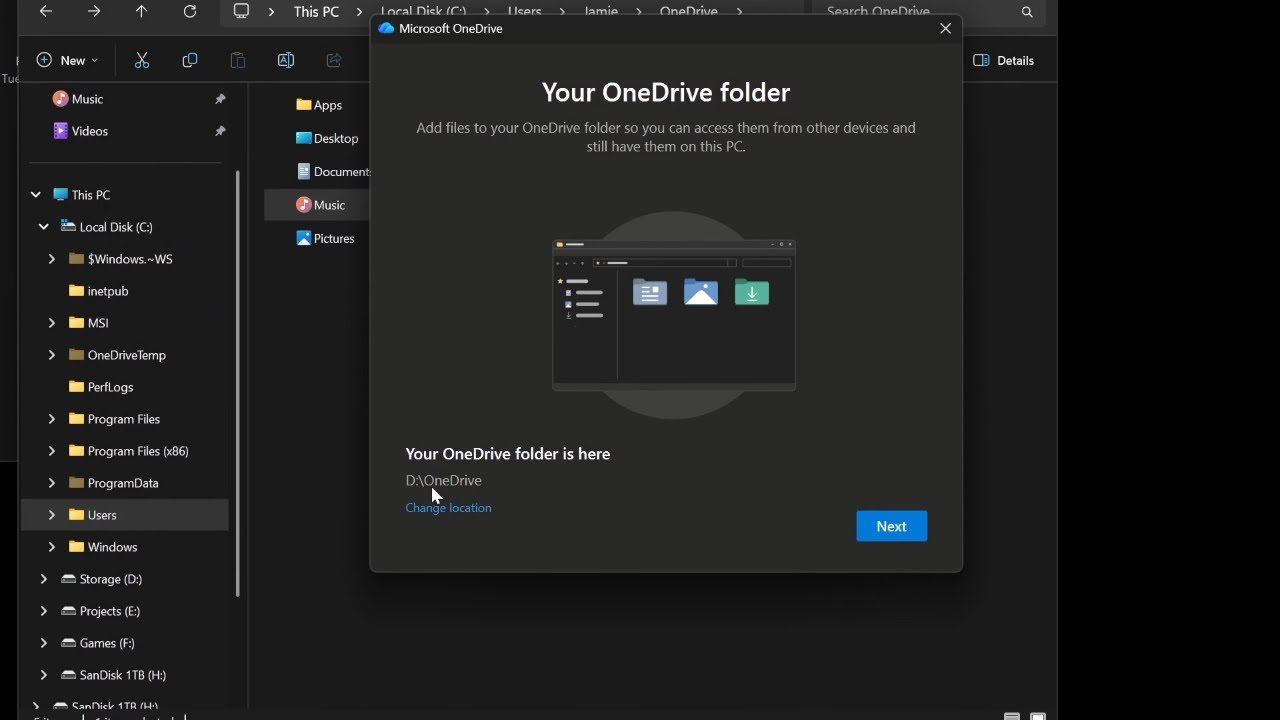Expand the MSI folder node

pyautogui.click(x=52, y=323)
